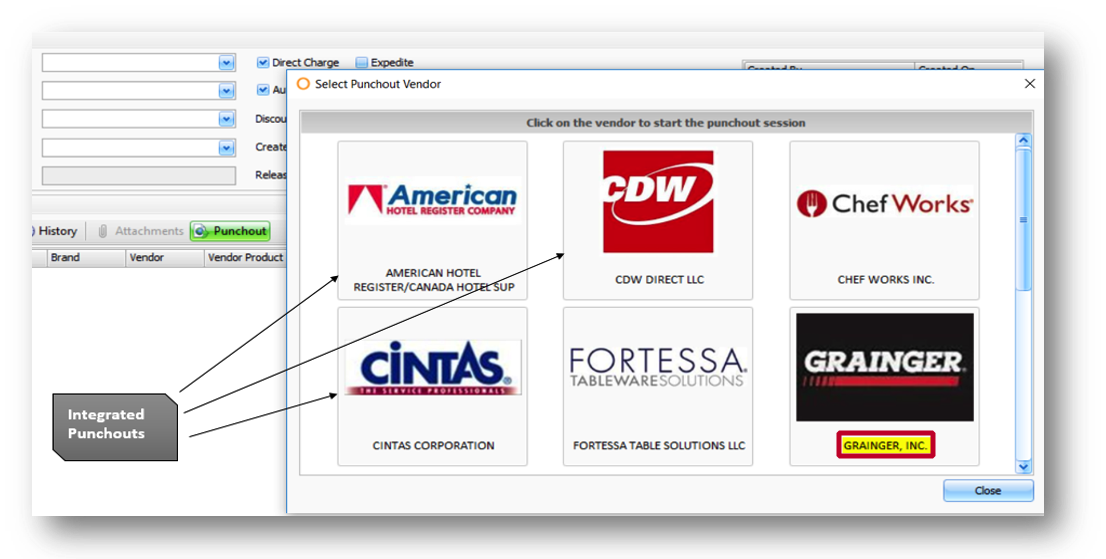
Task: Click AMERICAN HOTEL REGISTER/CANADA HOTEL SUP caption
Action: pyautogui.click(x=434, y=280)
